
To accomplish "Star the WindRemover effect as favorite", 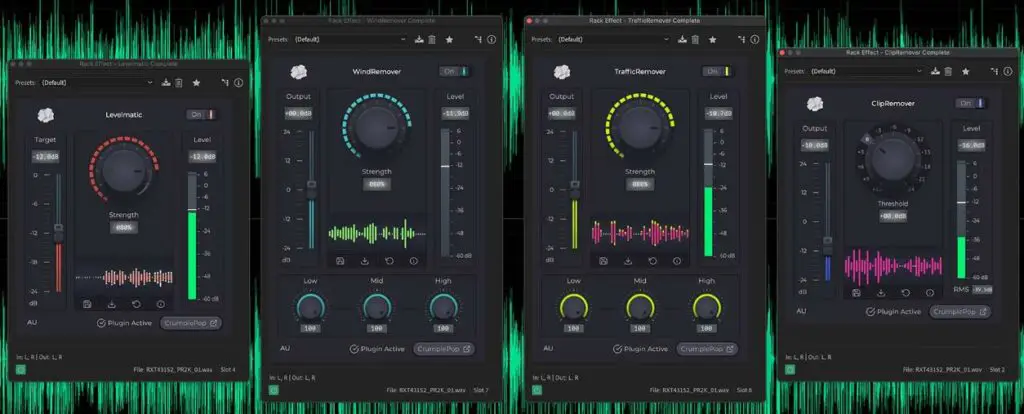I will click(449, 40).
